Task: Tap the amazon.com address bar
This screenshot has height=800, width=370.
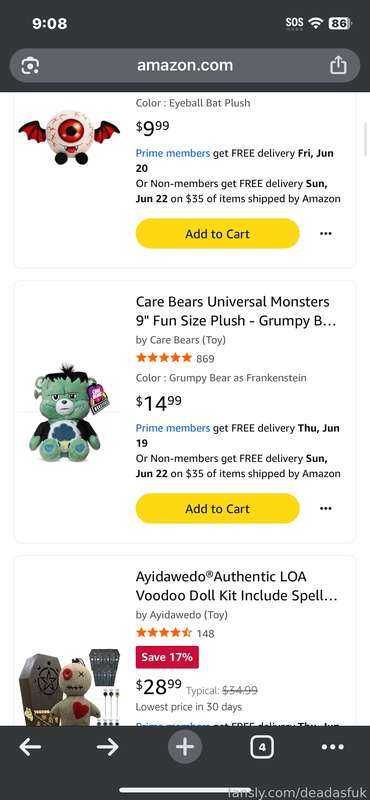Action: 185,65
